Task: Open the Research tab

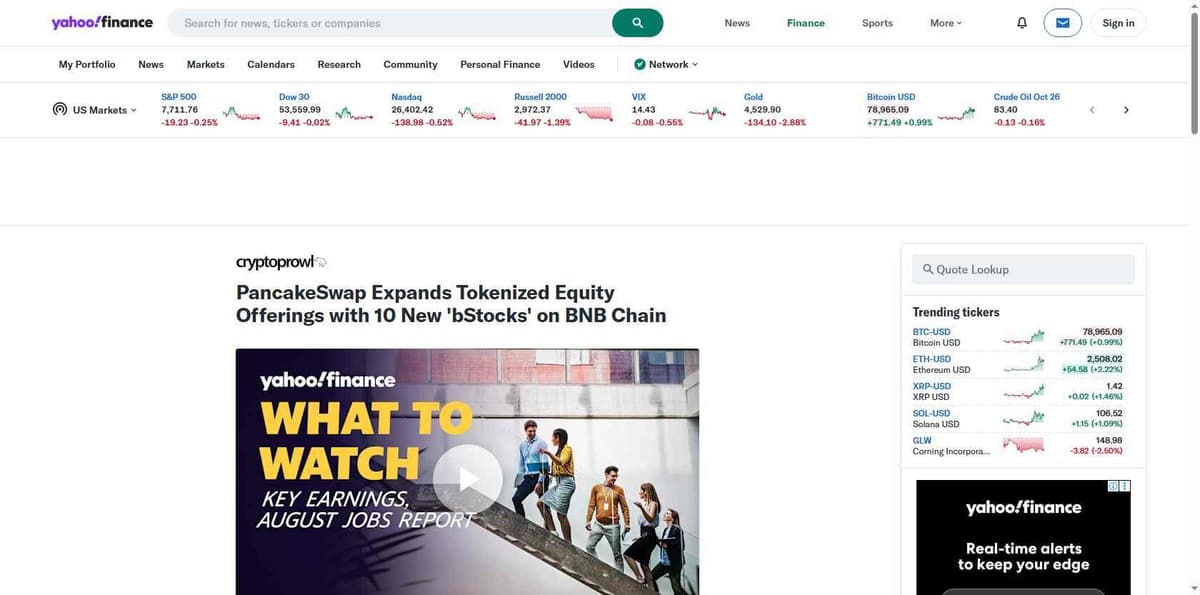Action: [x=339, y=64]
